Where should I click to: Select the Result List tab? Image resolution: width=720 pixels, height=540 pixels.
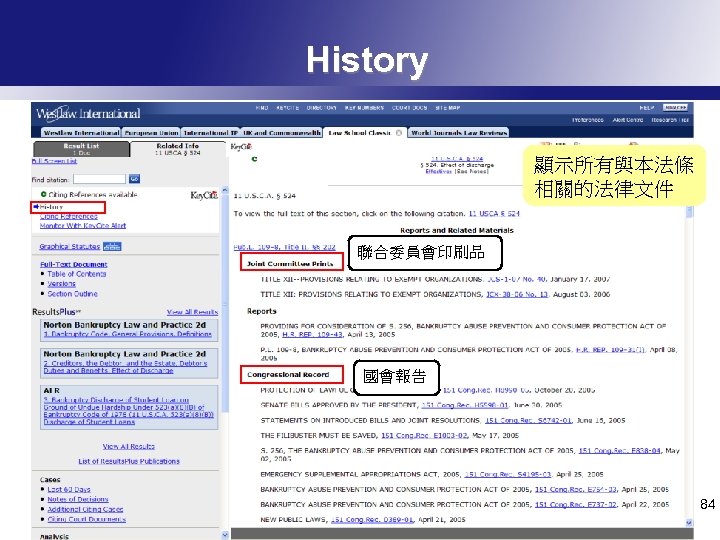81,149
